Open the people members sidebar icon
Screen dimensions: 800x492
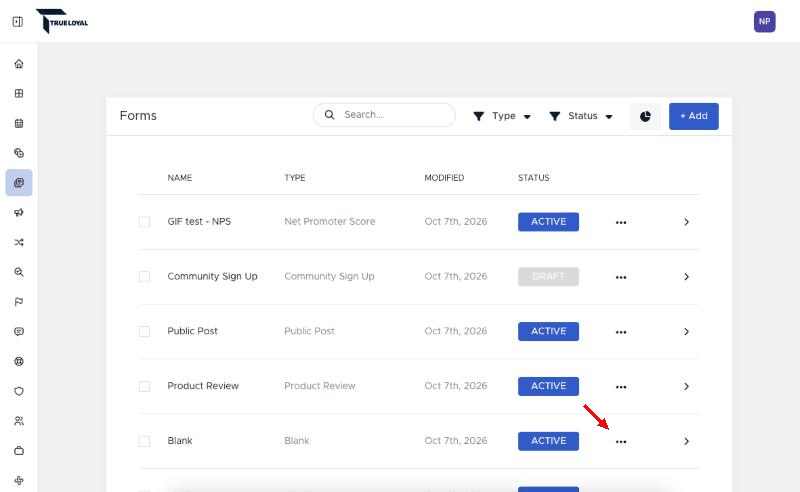[19, 421]
